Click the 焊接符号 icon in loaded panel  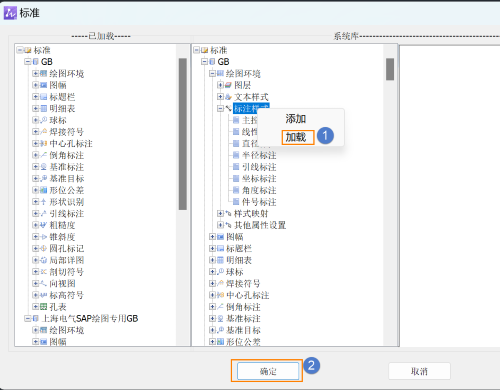click(44, 132)
